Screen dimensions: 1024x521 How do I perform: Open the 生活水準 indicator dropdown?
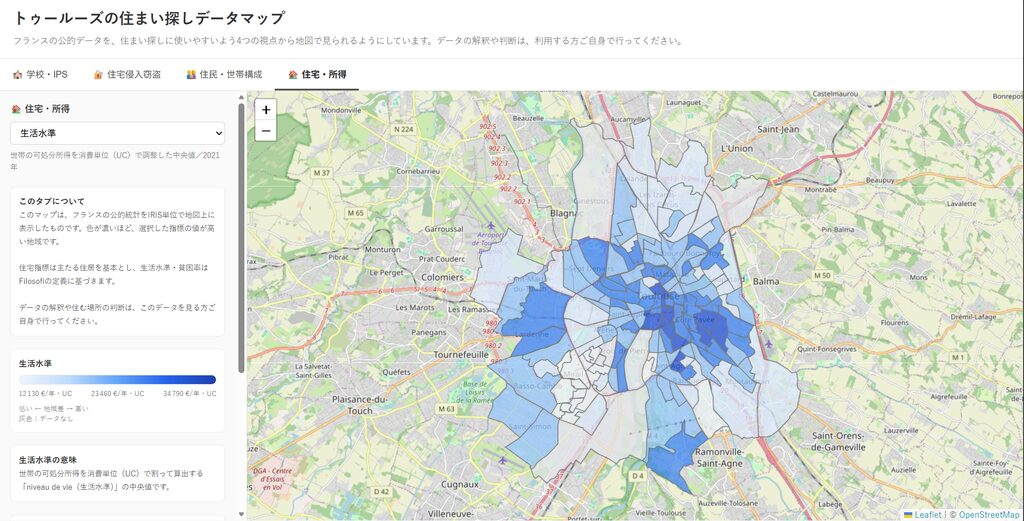(x=118, y=133)
